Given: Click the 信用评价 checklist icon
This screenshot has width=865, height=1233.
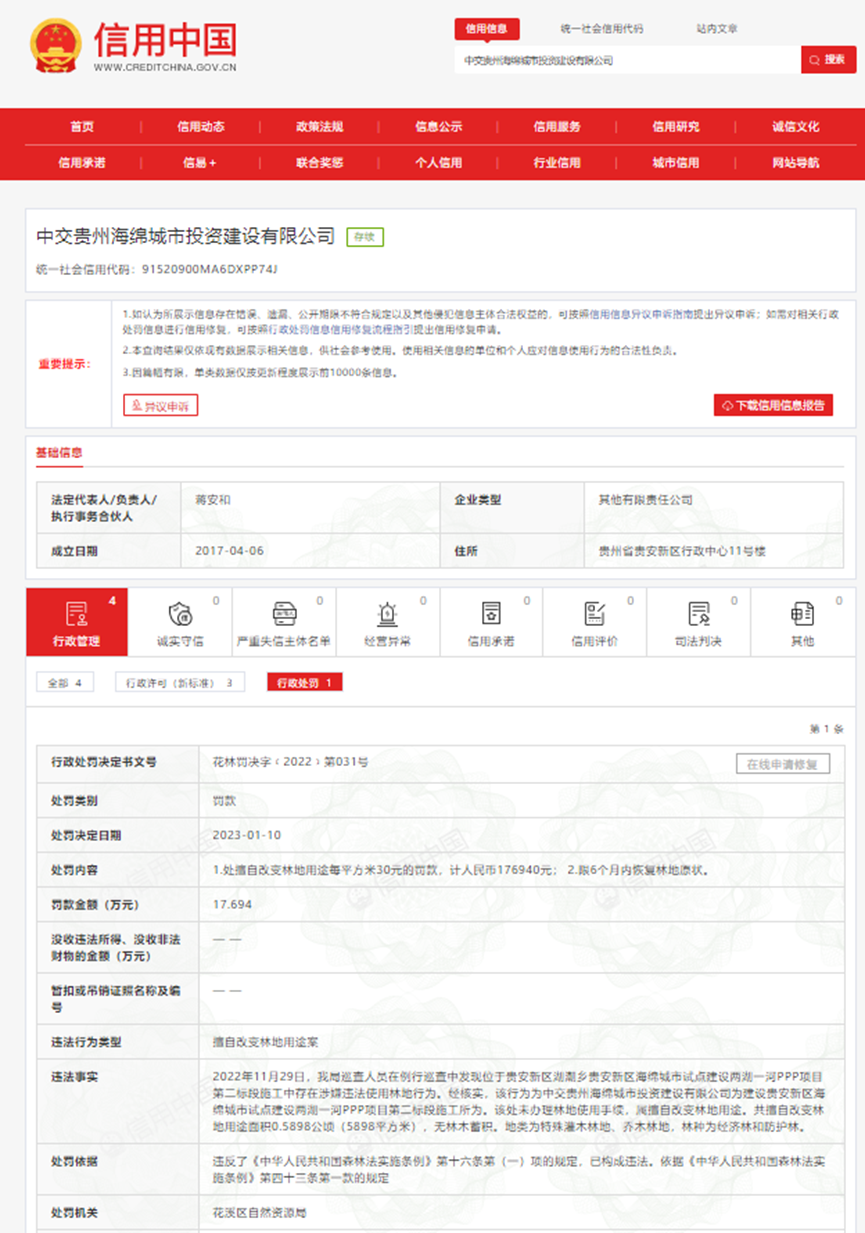Looking at the screenshot, I should coord(594,613).
